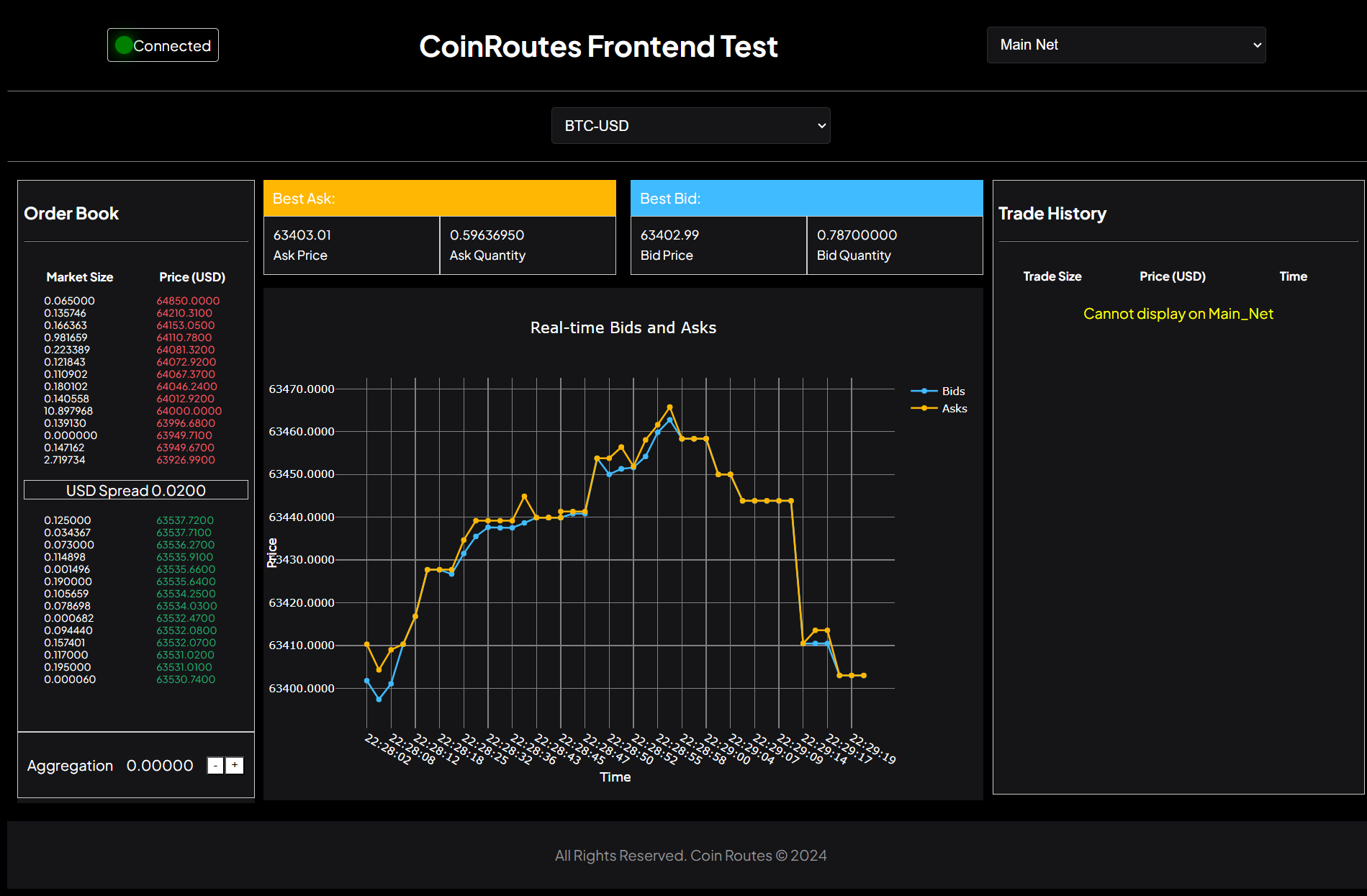Select the Bid Price value 63402.99
Viewport: 1367px width, 896px height.
[669, 235]
